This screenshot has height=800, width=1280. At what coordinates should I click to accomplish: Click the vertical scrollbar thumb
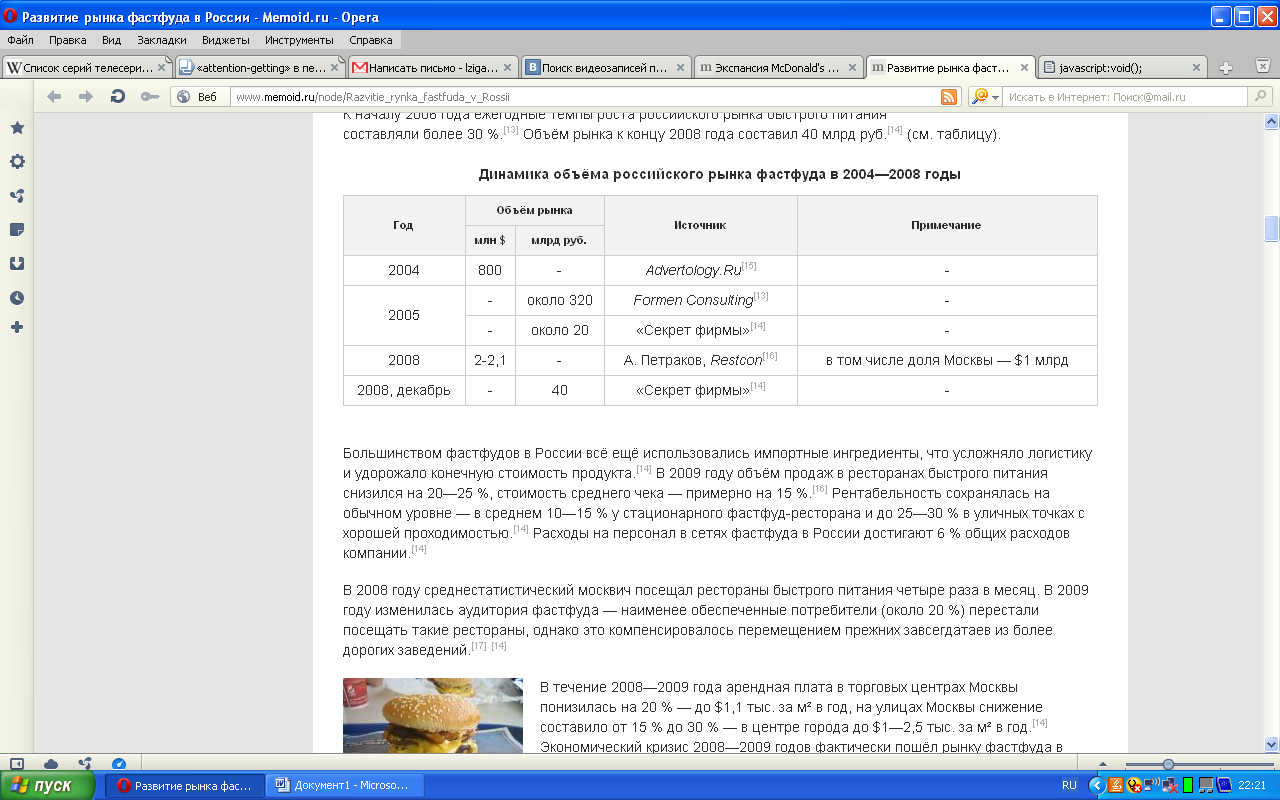(x=1271, y=228)
